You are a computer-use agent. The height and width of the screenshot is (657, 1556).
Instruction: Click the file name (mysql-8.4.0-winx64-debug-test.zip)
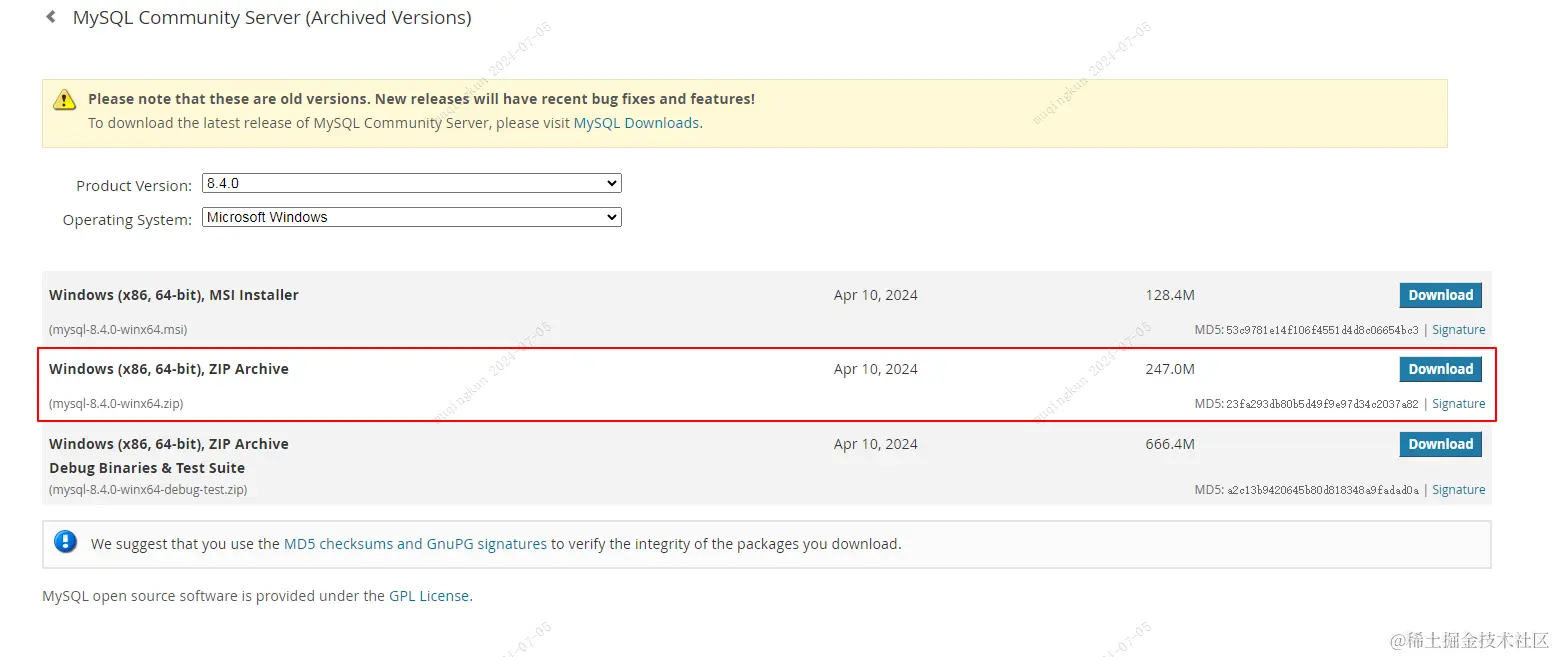(148, 490)
